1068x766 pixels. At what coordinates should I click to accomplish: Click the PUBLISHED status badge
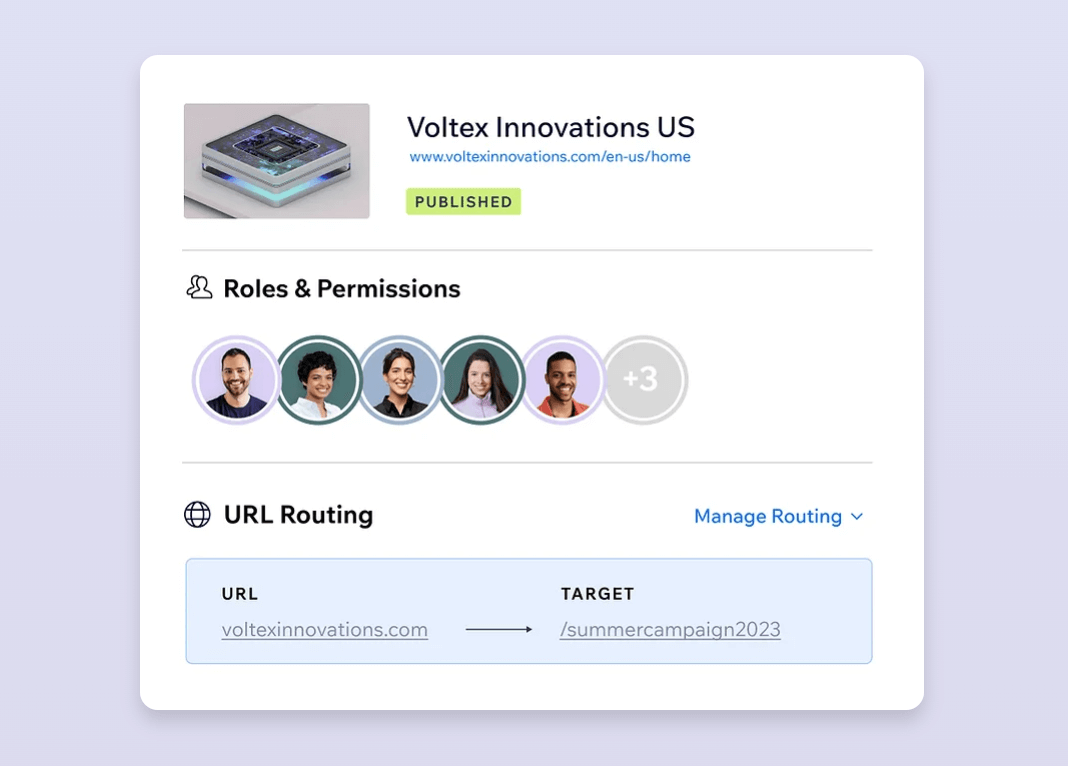(x=463, y=202)
